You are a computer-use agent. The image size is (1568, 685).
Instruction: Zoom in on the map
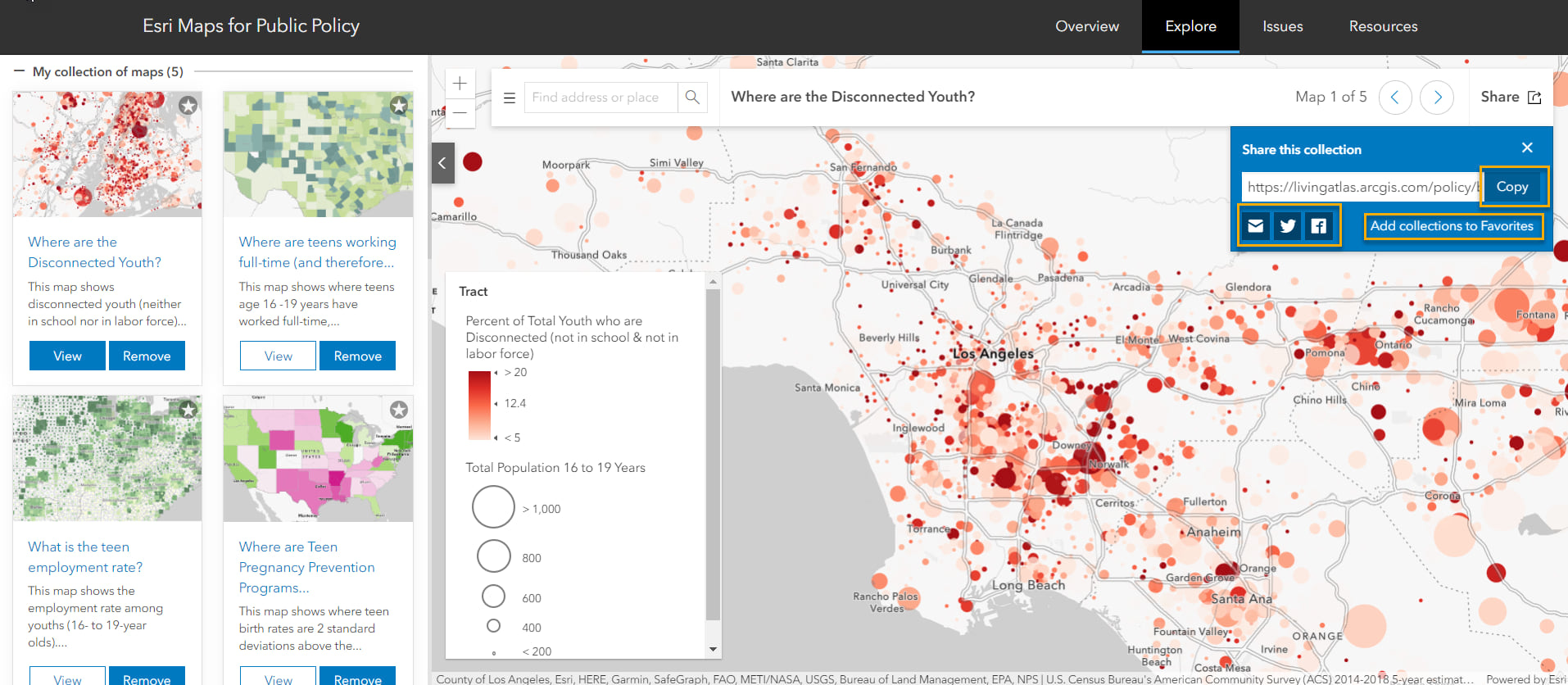(460, 83)
